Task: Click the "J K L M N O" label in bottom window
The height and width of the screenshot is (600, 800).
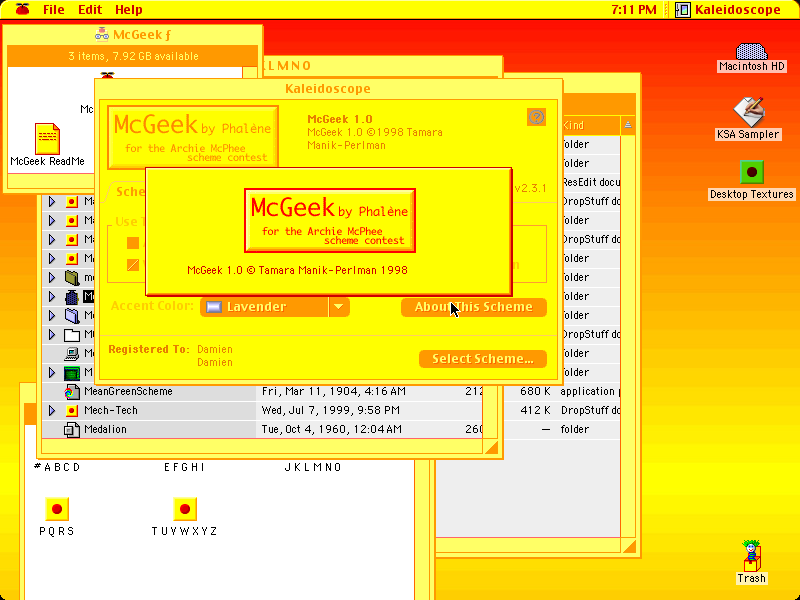Action: [x=313, y=467]
